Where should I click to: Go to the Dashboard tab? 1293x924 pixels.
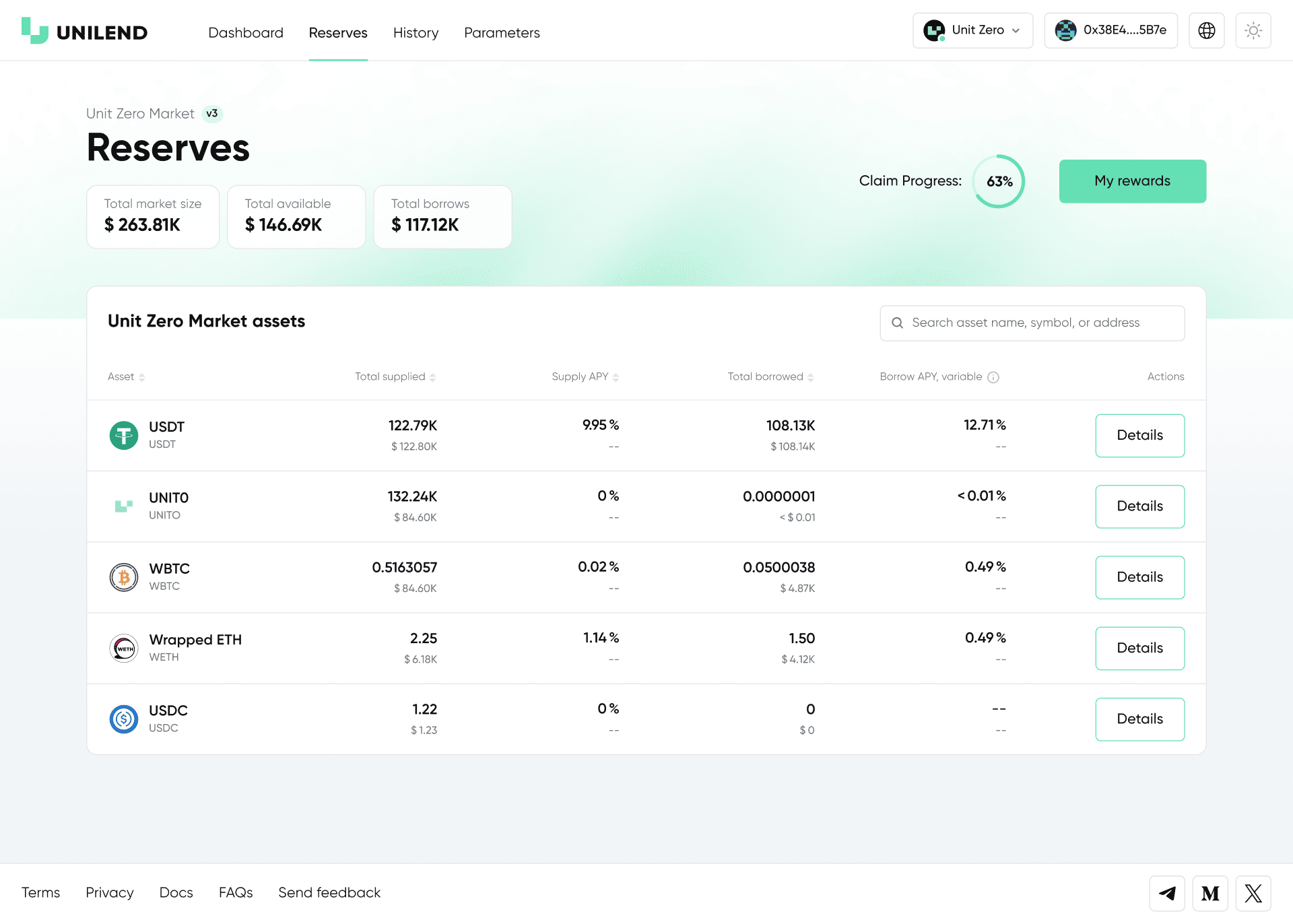(x=246, y=32)
